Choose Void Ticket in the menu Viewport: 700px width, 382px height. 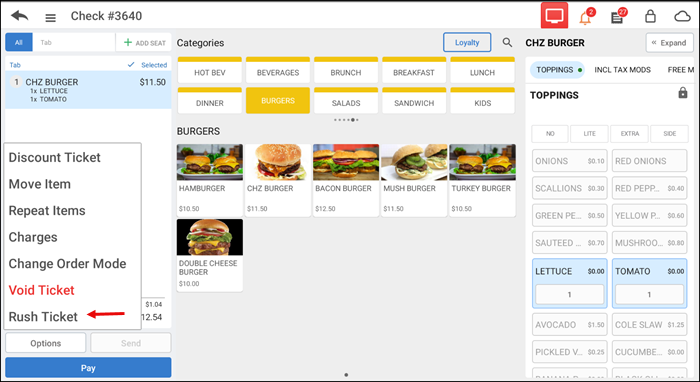(x=42, y=290)
